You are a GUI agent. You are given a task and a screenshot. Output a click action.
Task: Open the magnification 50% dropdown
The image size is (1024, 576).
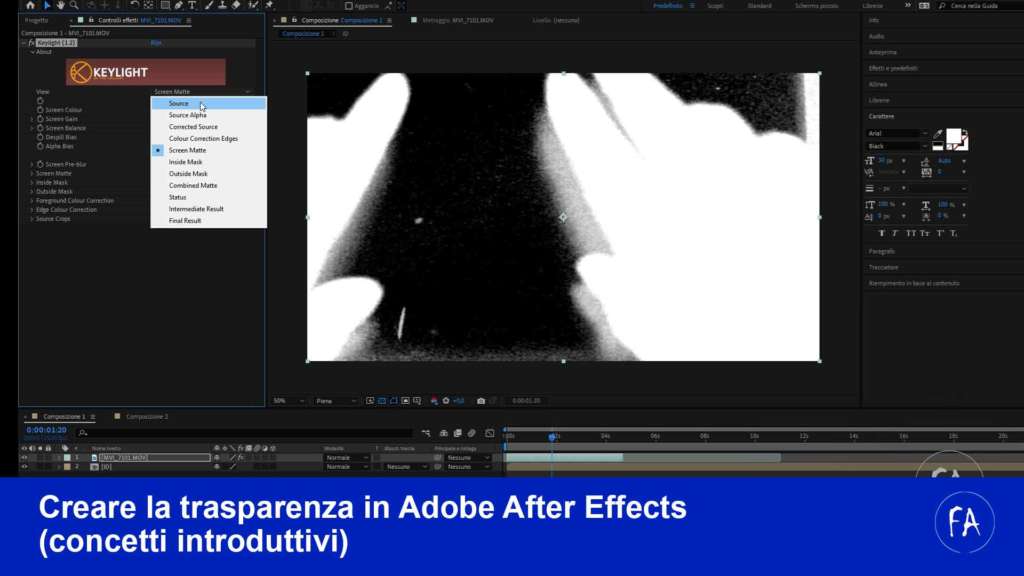[x=289, y=401]
